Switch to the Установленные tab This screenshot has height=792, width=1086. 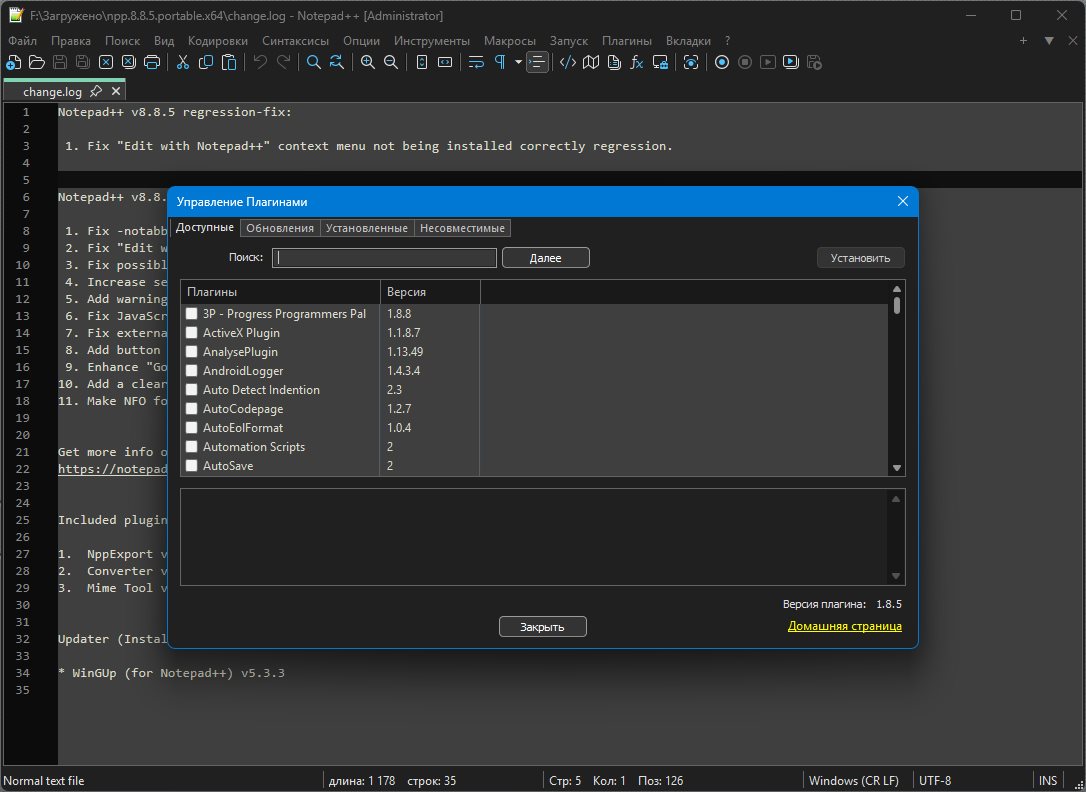pyautogui.click(x=366, y=228)
